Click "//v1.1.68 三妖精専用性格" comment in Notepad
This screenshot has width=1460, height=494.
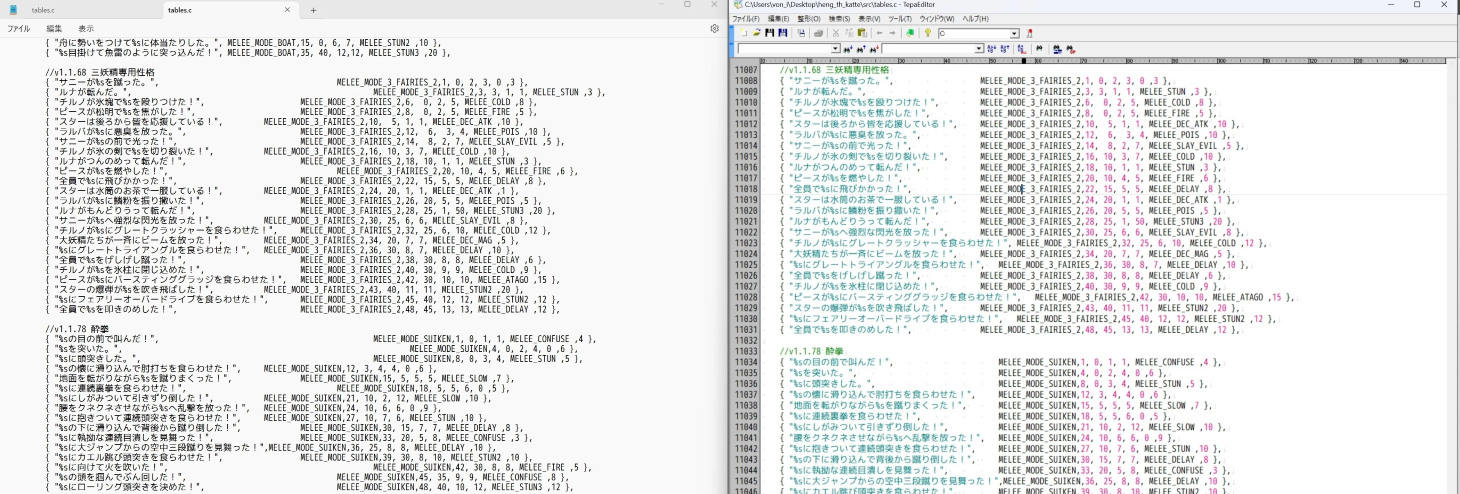(100, 72)
